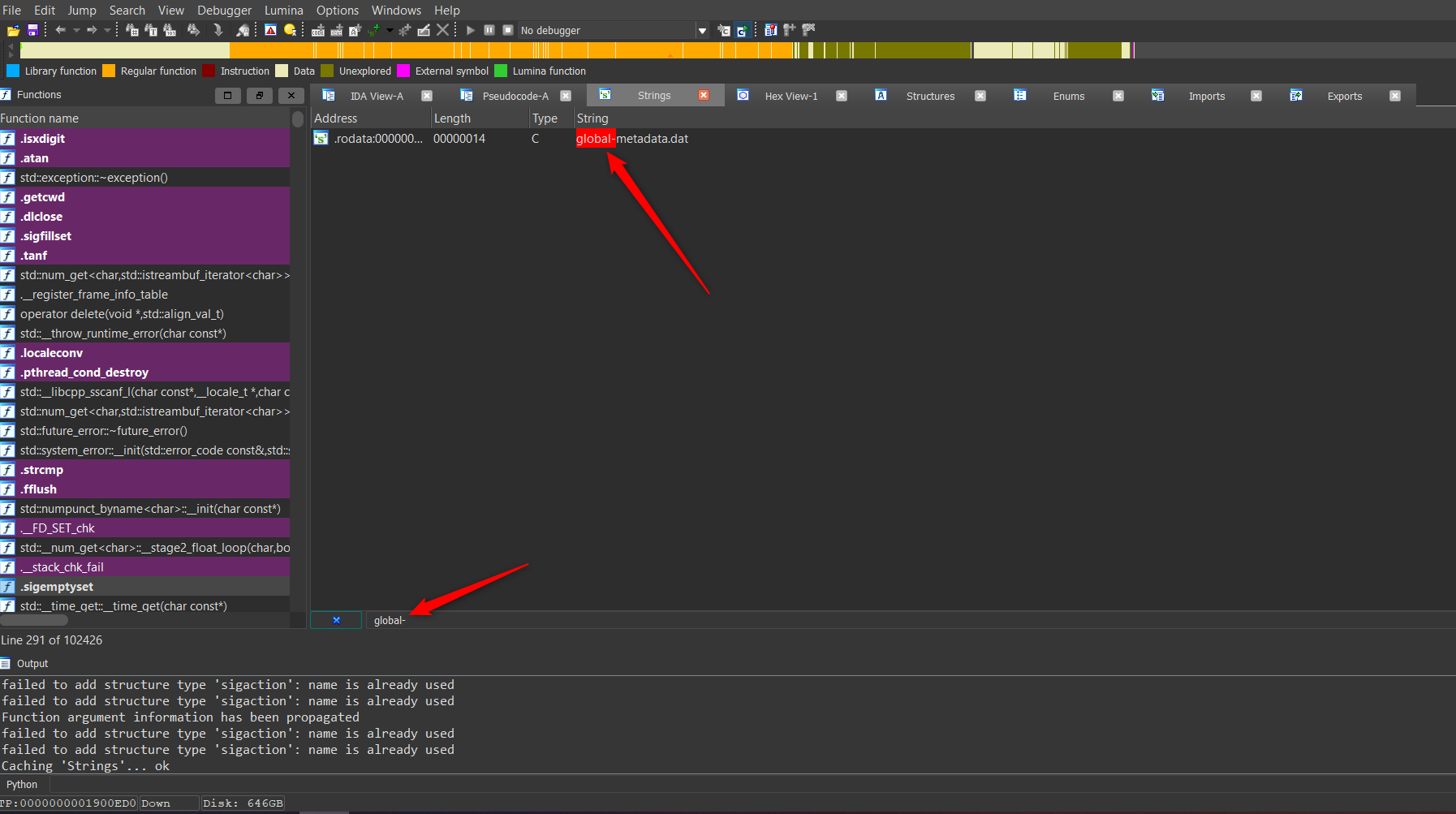The height and width of the screenshot is (814, 1456).
Task: Click the convert to code toolbar icon
Action: click(x=318, y=30)
